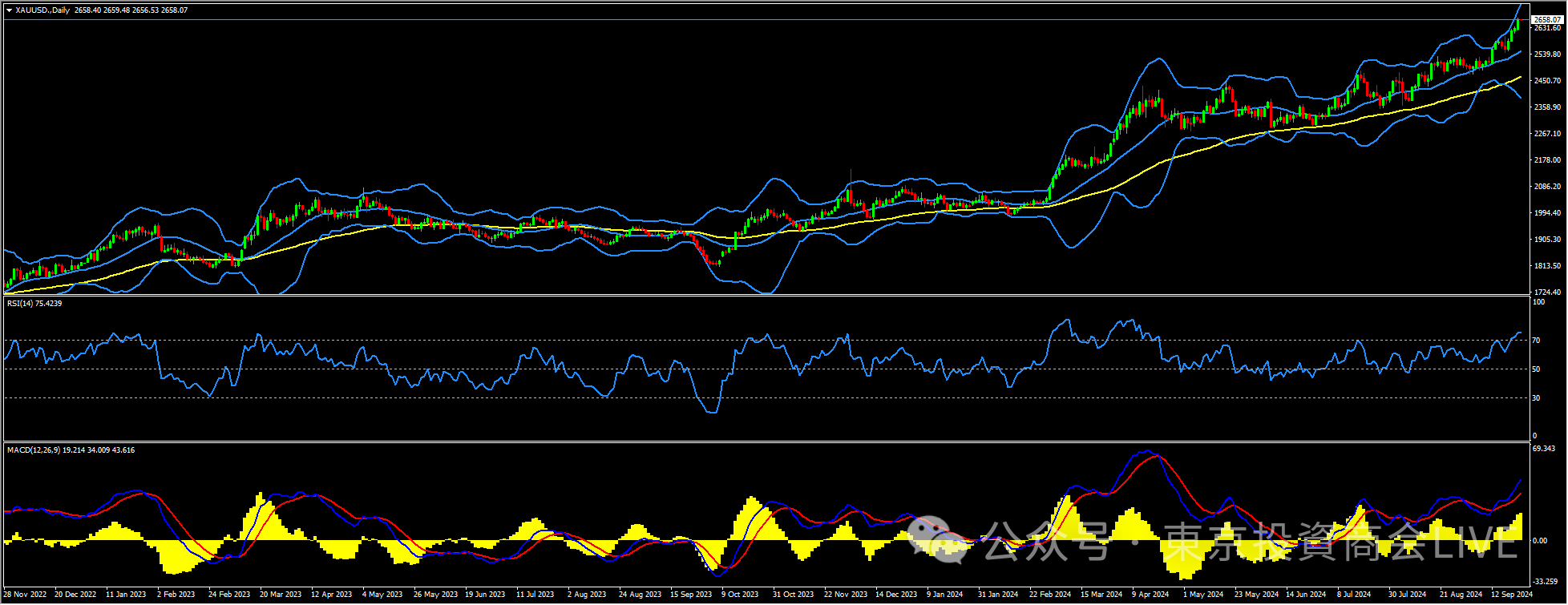
Task: Click the 9 Apr 2024 date label
Action: pos(1150,595)
